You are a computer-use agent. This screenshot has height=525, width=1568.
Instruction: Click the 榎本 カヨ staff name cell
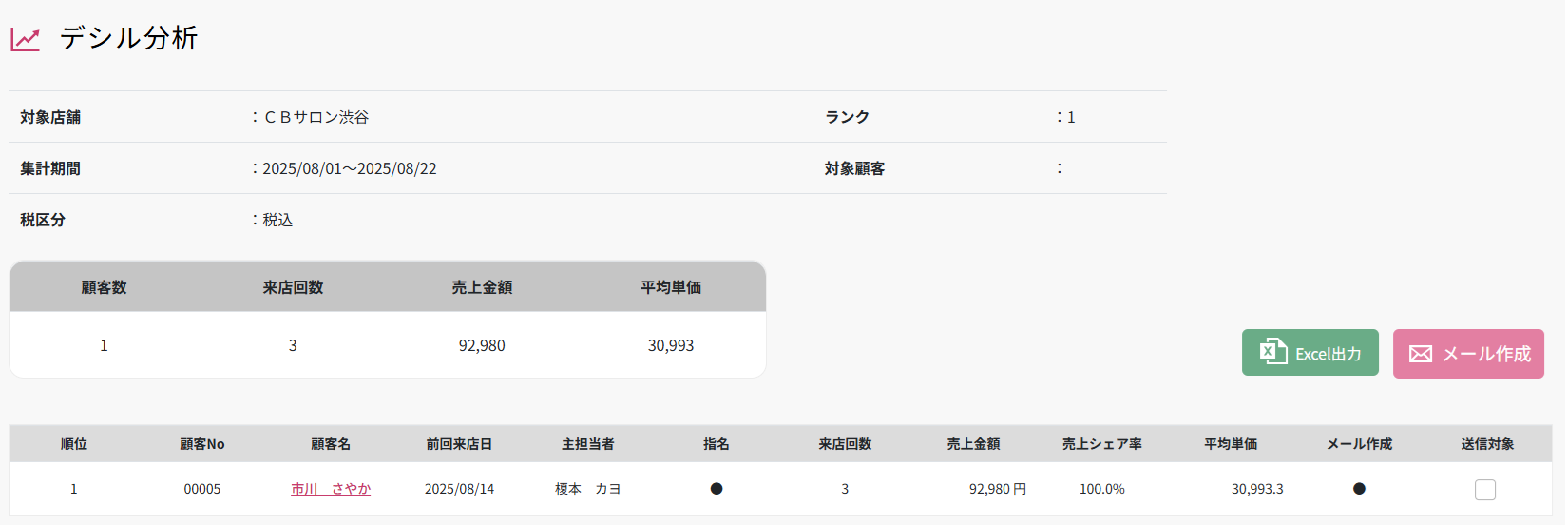[588, 489]
